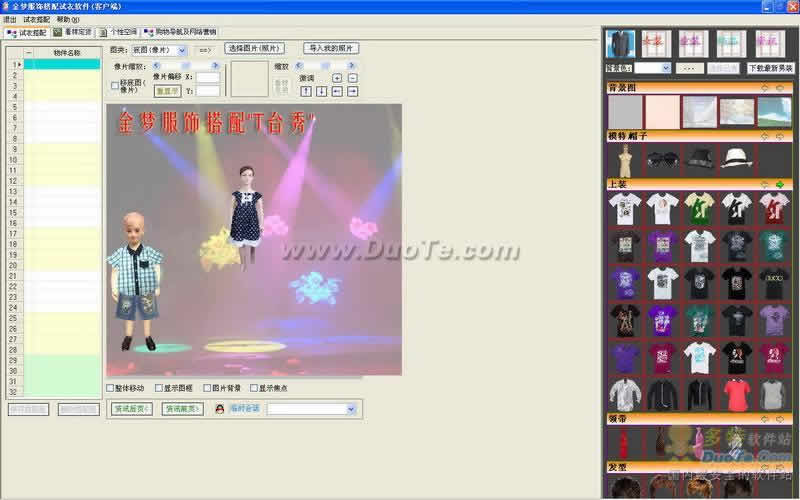Click the minus fine-tune button
Screen dimensions: 800x500
pyautogui.click(x=353, y=78)
